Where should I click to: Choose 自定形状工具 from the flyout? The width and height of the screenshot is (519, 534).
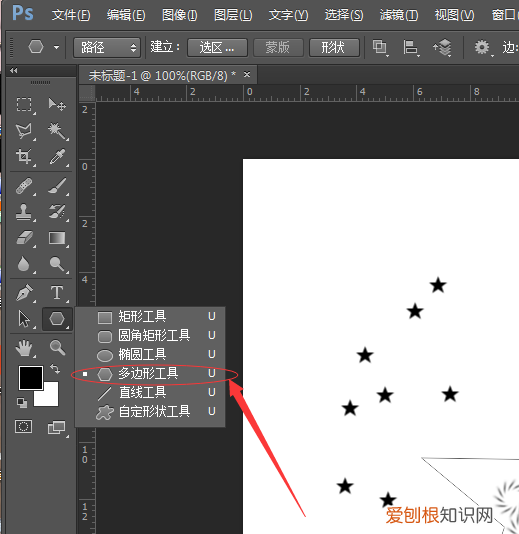tap(150, 412)
